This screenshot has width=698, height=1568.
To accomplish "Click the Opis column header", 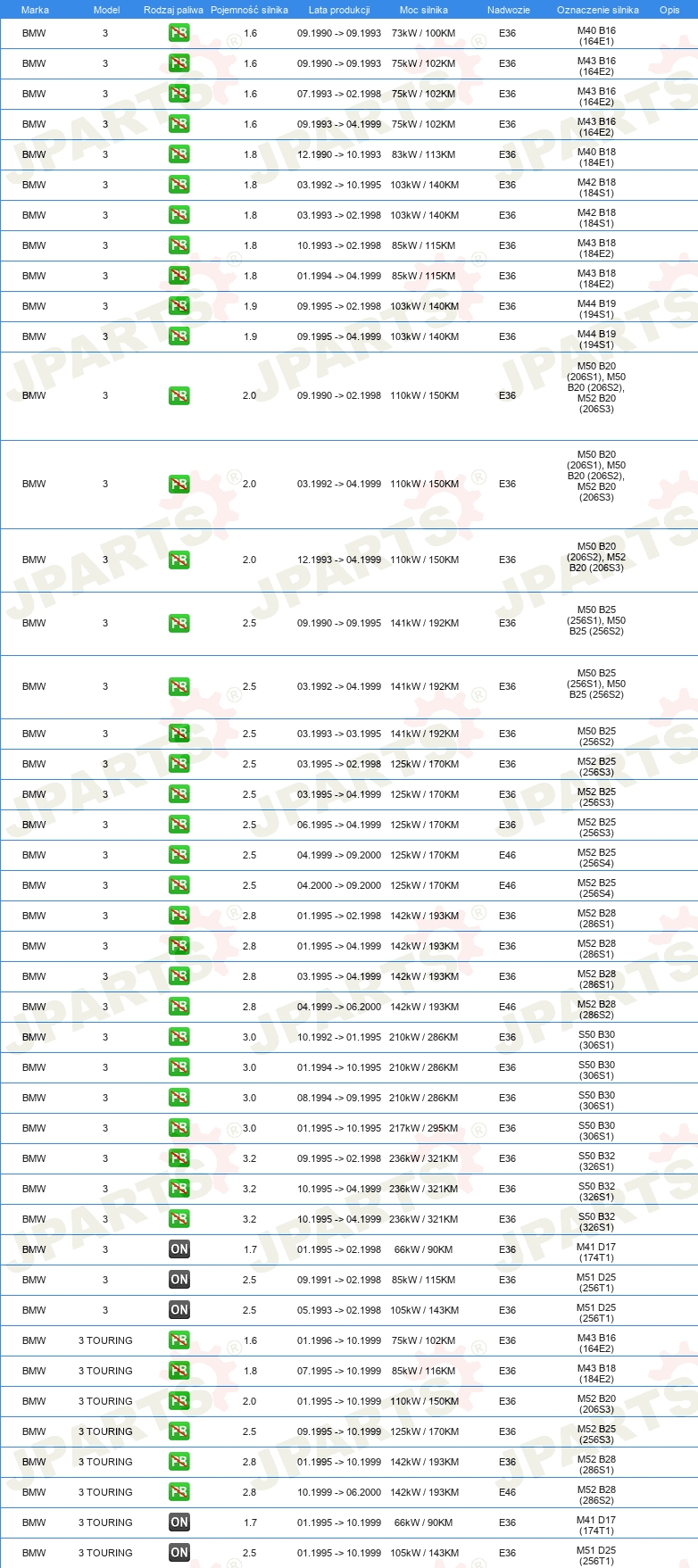I will point(669,10).
